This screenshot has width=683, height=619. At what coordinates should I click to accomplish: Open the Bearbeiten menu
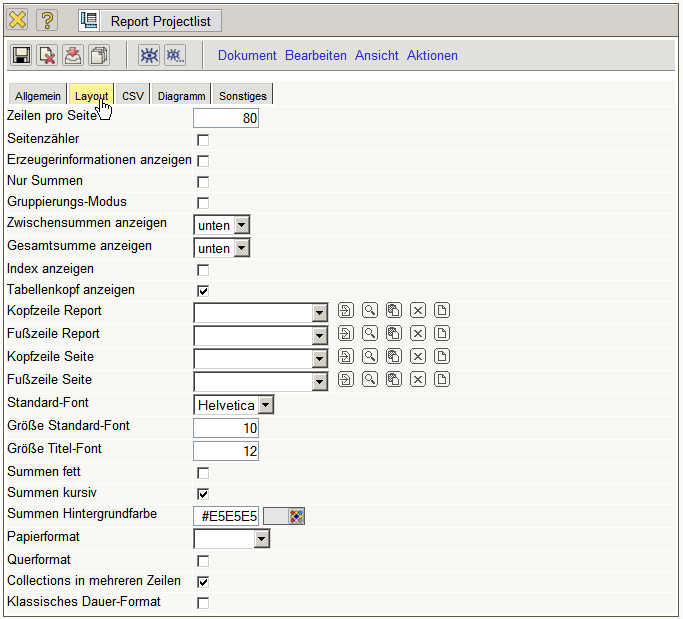click(315, 56)
